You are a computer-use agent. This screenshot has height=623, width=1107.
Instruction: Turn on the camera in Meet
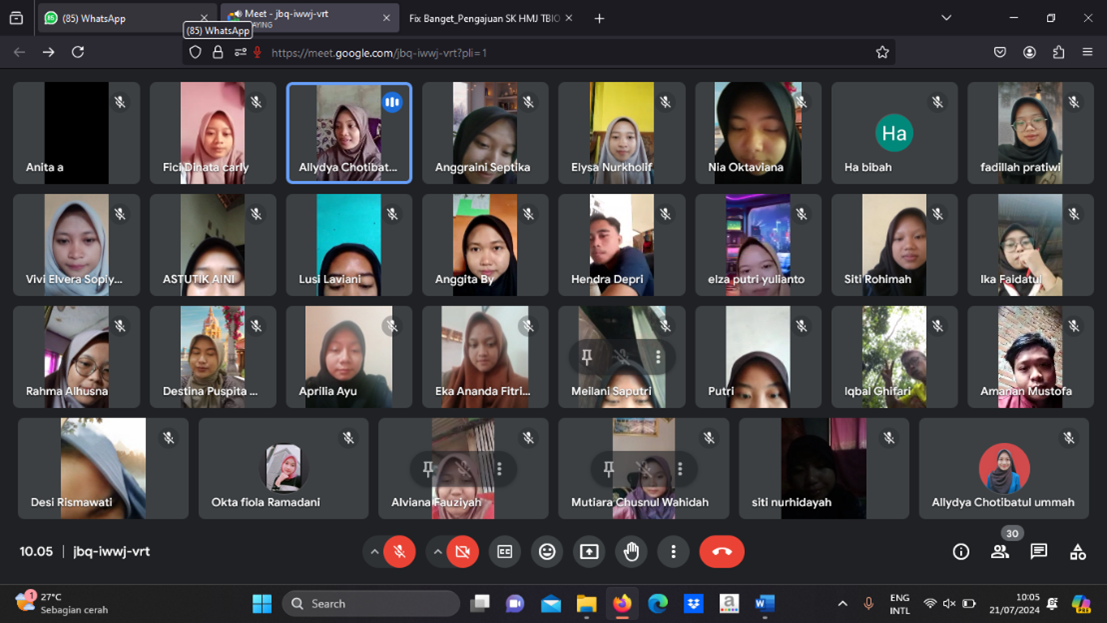coord(462,552)
